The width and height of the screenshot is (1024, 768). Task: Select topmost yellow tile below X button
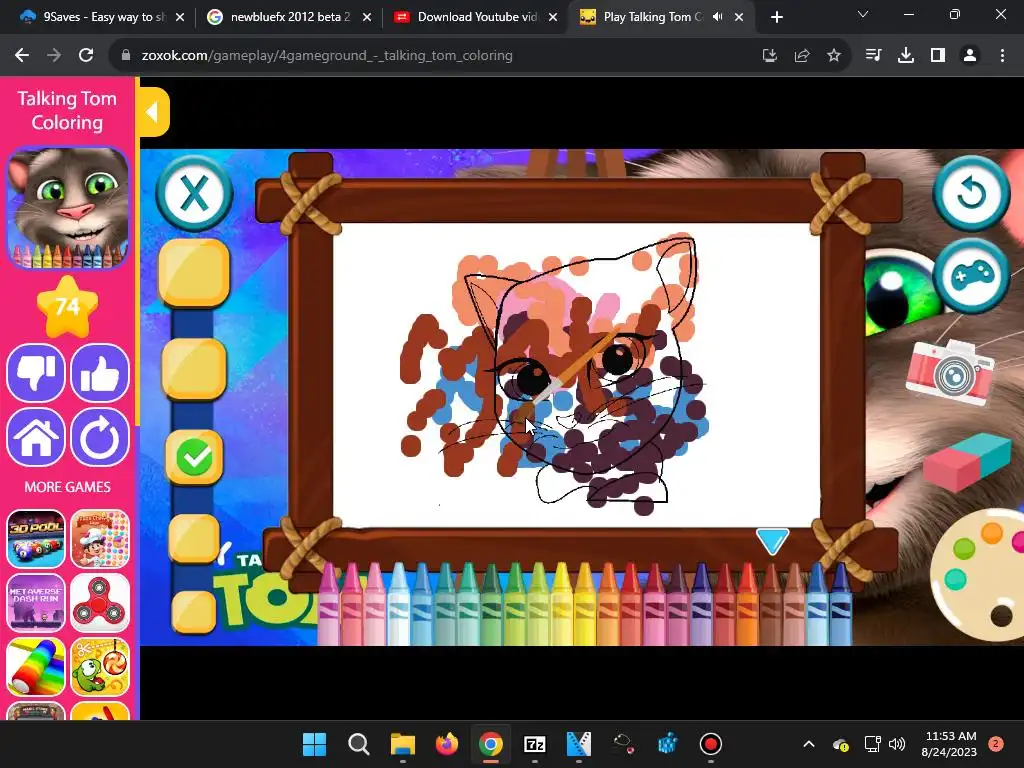click(194, 272)
